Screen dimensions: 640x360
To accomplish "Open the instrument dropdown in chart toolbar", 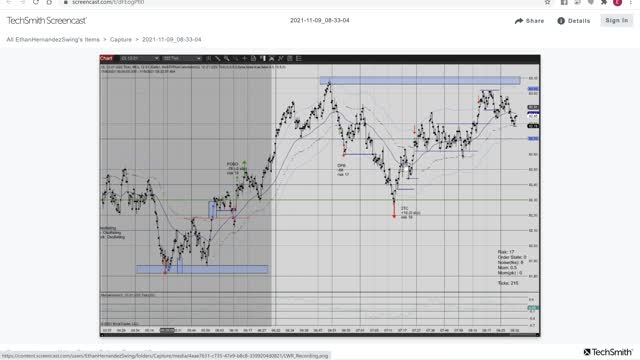I will [x=139, y=59].
